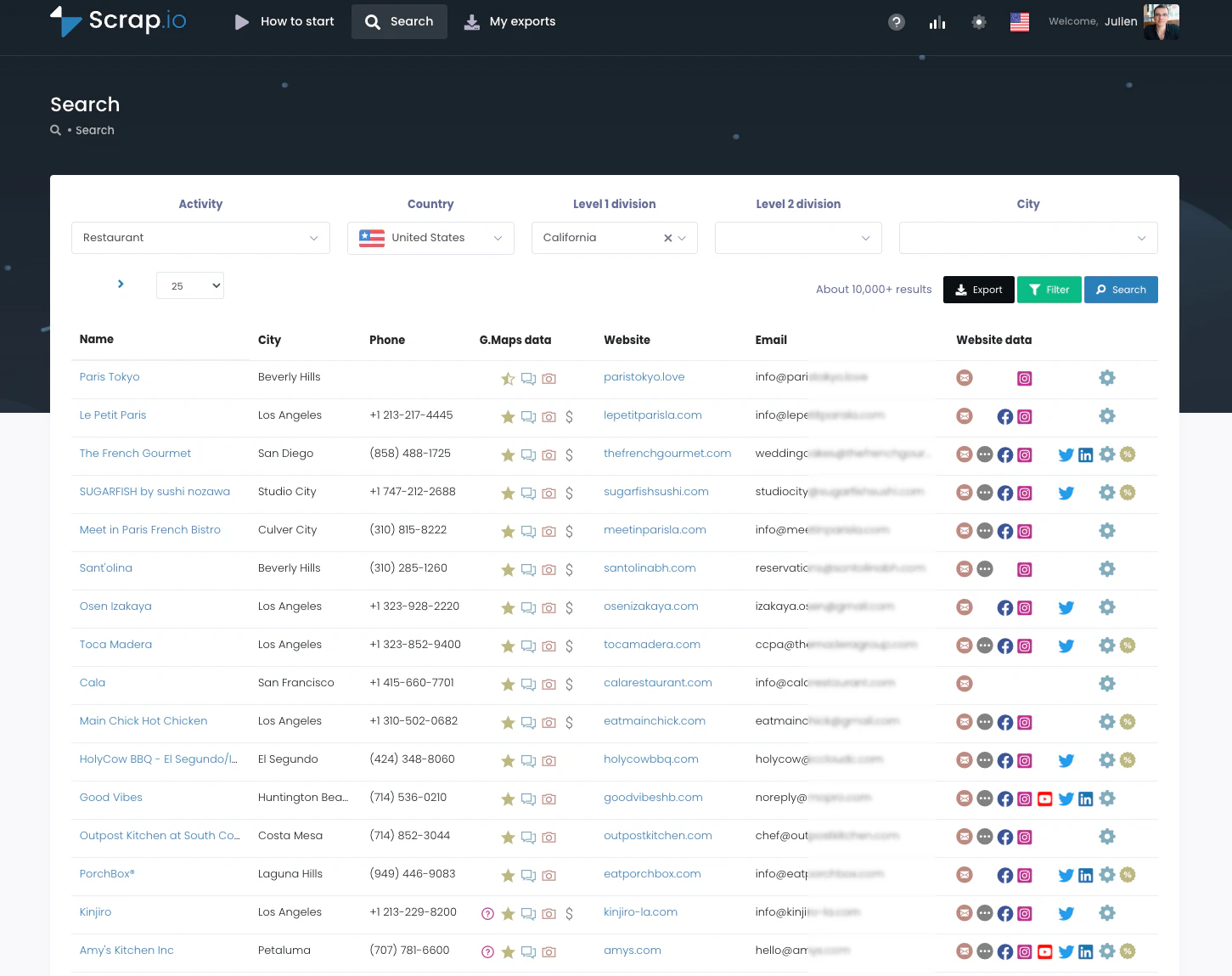
Task: Open the How to start menu item
Action: click(284, 21)
